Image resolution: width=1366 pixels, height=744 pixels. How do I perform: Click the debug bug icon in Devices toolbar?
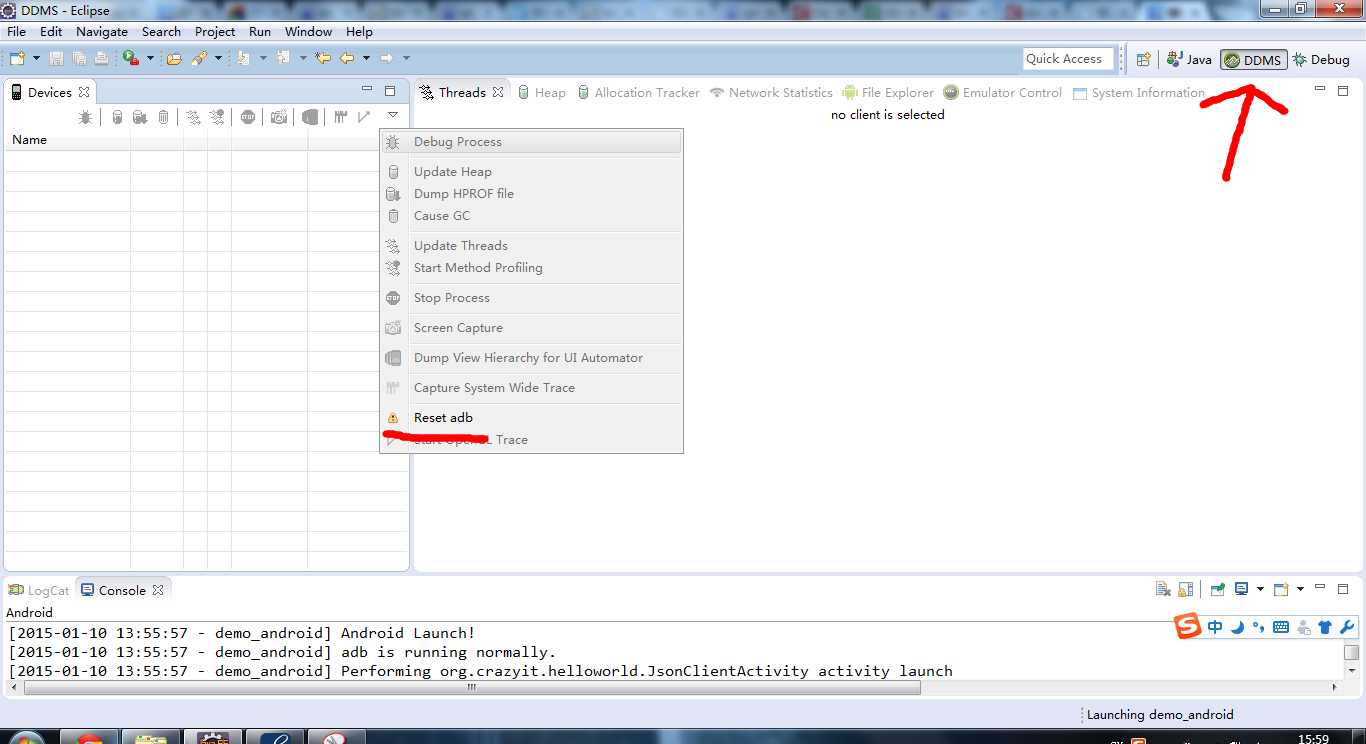86,117
